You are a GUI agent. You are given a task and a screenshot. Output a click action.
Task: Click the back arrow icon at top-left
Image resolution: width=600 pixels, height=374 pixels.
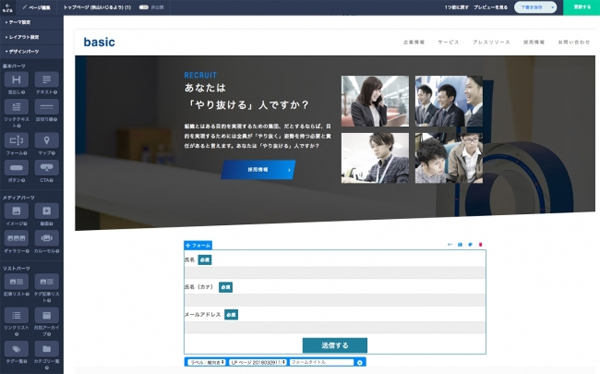click(x=7, y=7)
